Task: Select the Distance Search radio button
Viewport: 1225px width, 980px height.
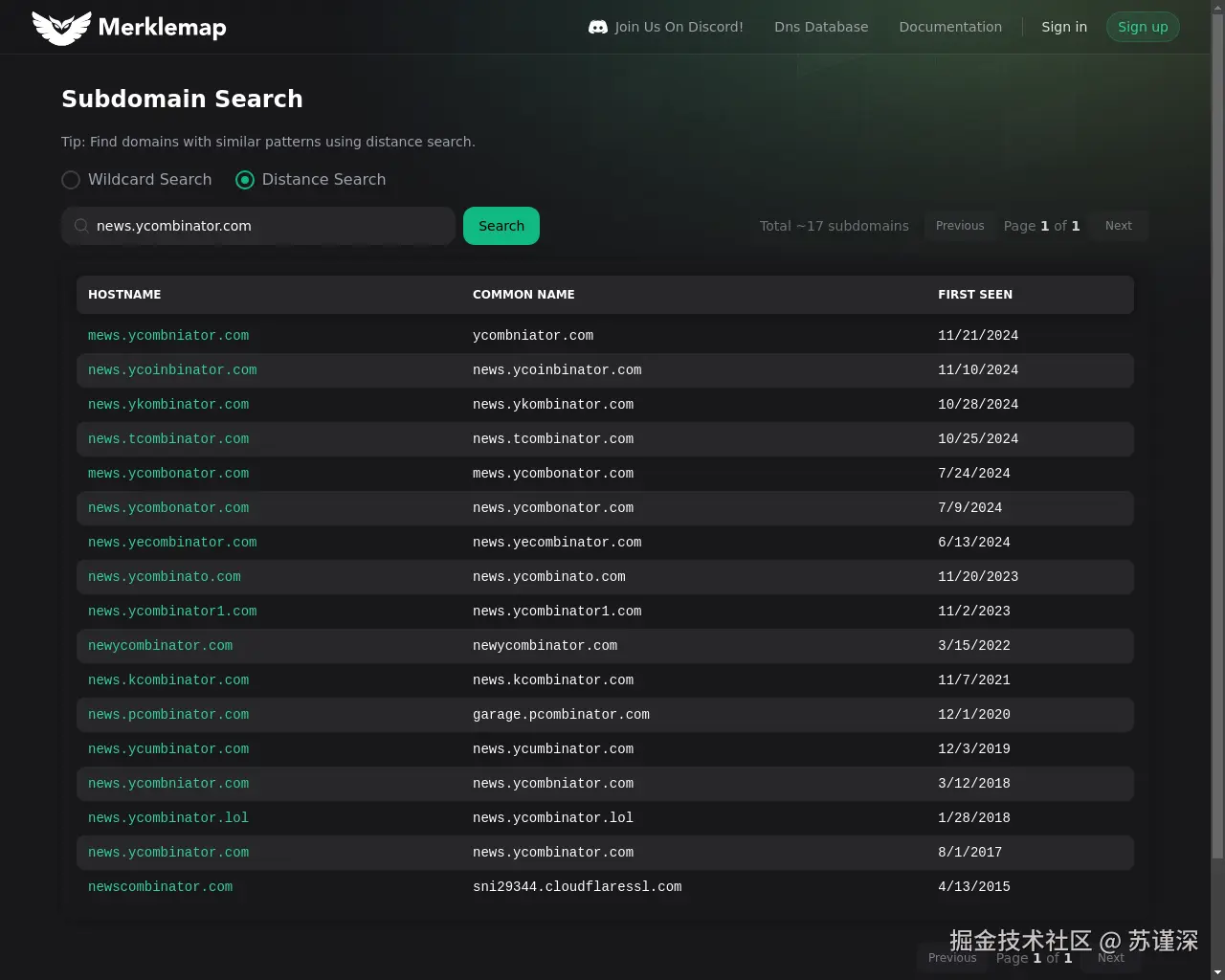Action: (245, 180)
